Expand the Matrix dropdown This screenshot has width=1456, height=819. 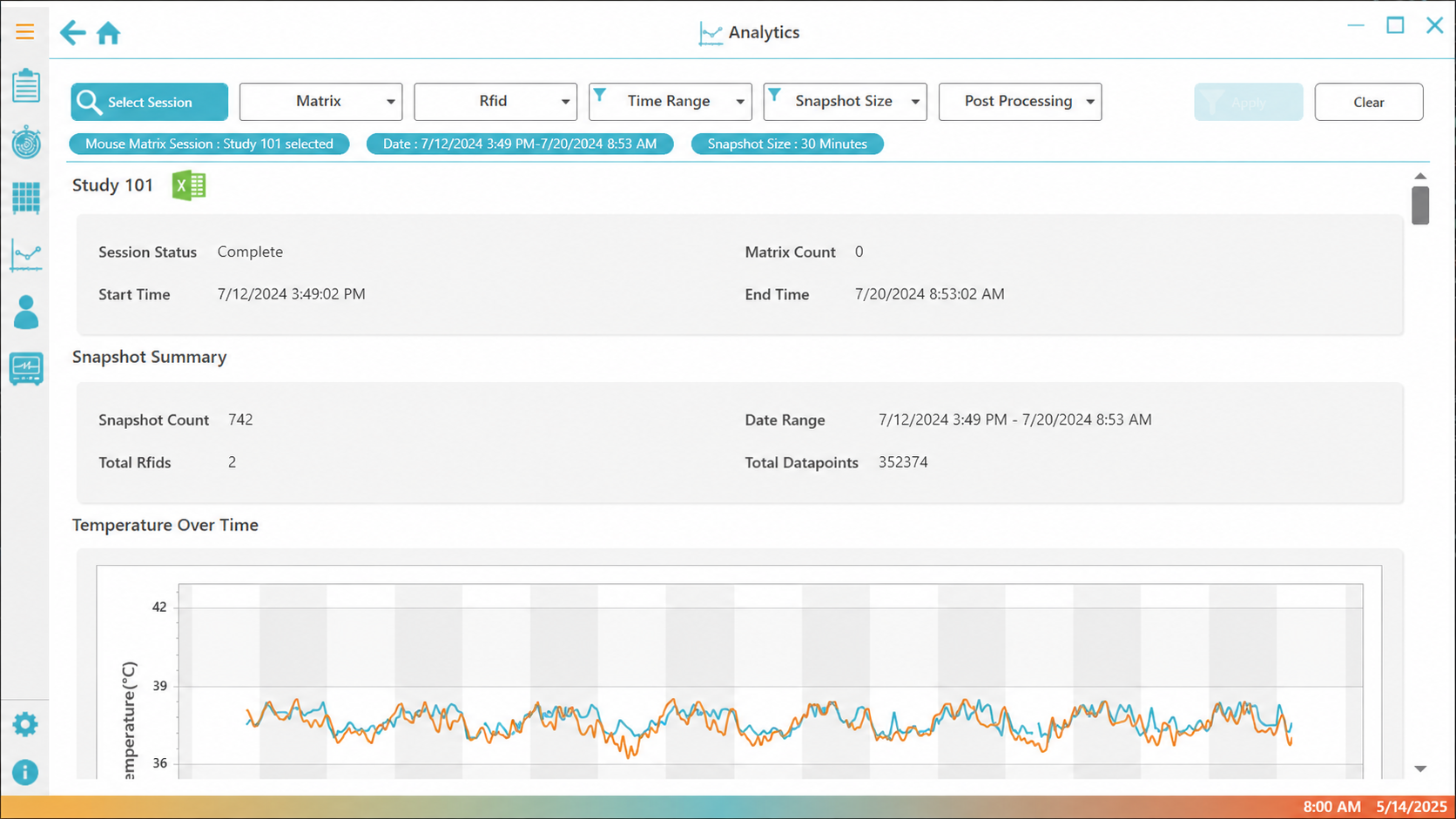click(320, 102)
